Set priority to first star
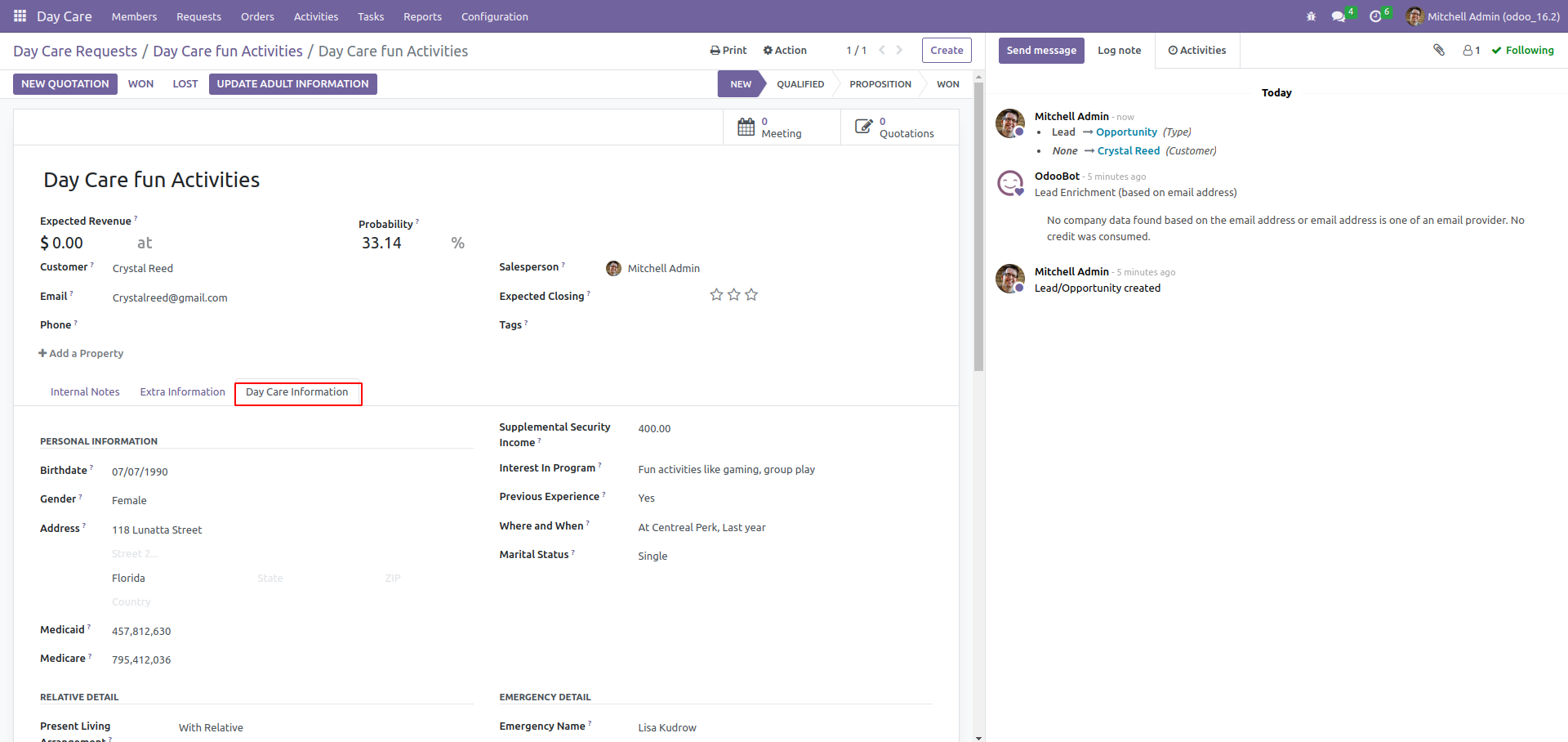The height and width of the screenshot is (742, 1568). tap(716, 294)
